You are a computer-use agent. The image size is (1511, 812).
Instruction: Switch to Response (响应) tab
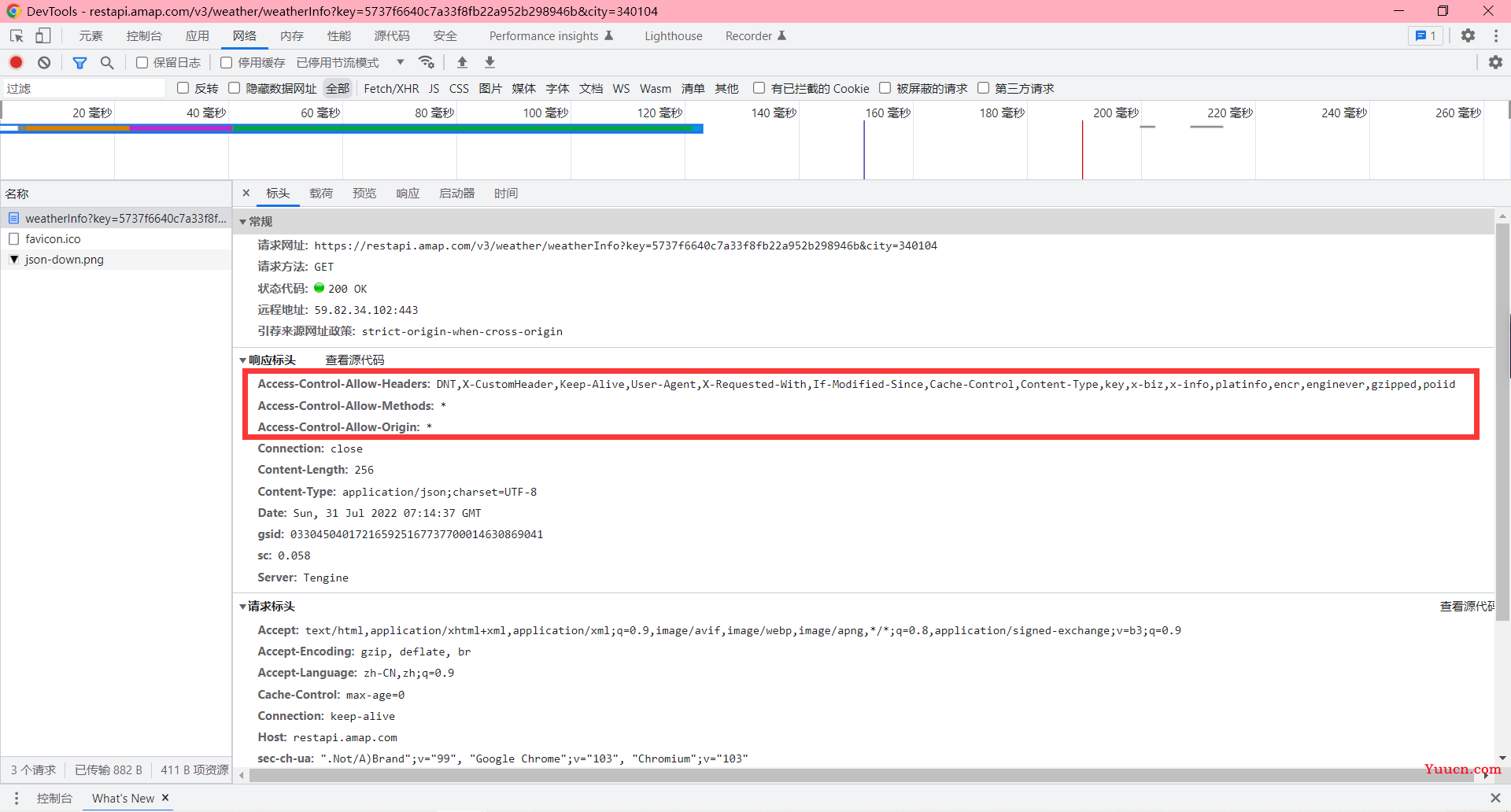[408, 193]
